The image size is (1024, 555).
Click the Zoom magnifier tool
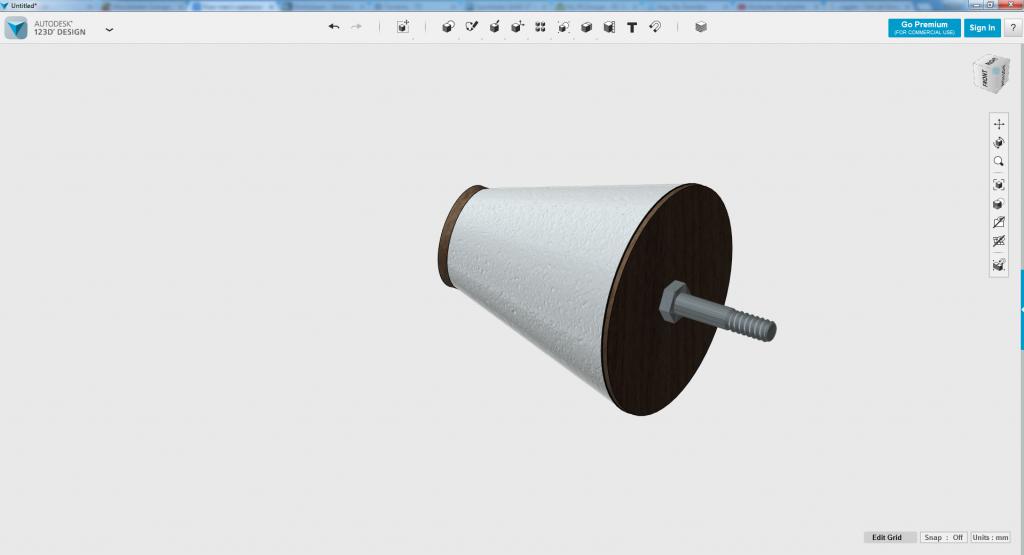click(x=998, y=161)
